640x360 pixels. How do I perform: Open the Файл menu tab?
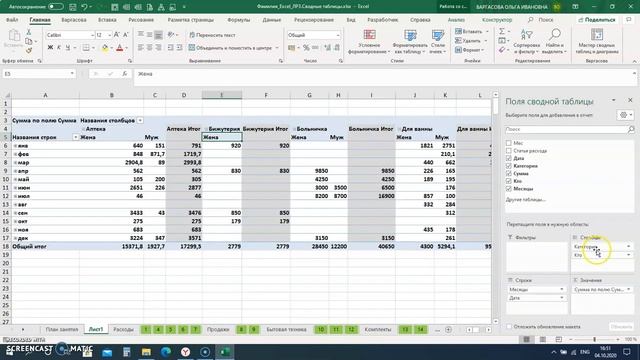(x=12, y=20)
